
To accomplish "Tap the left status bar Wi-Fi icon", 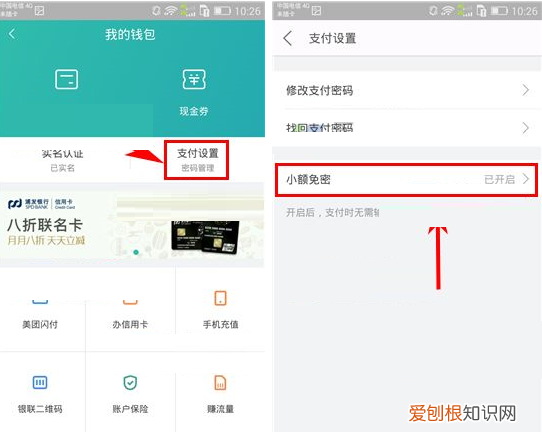I will (170, 11).
